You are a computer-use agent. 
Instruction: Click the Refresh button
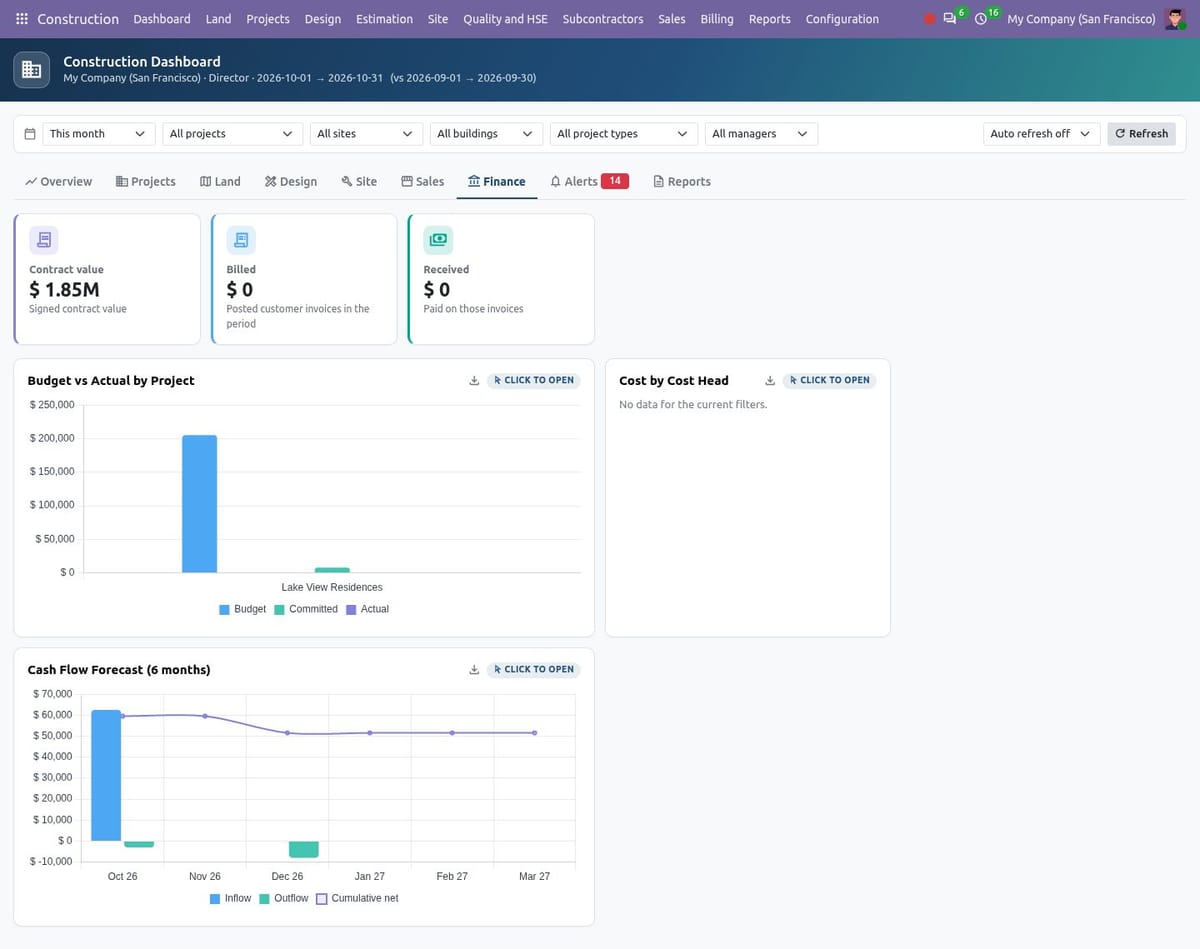[1141, 134]
